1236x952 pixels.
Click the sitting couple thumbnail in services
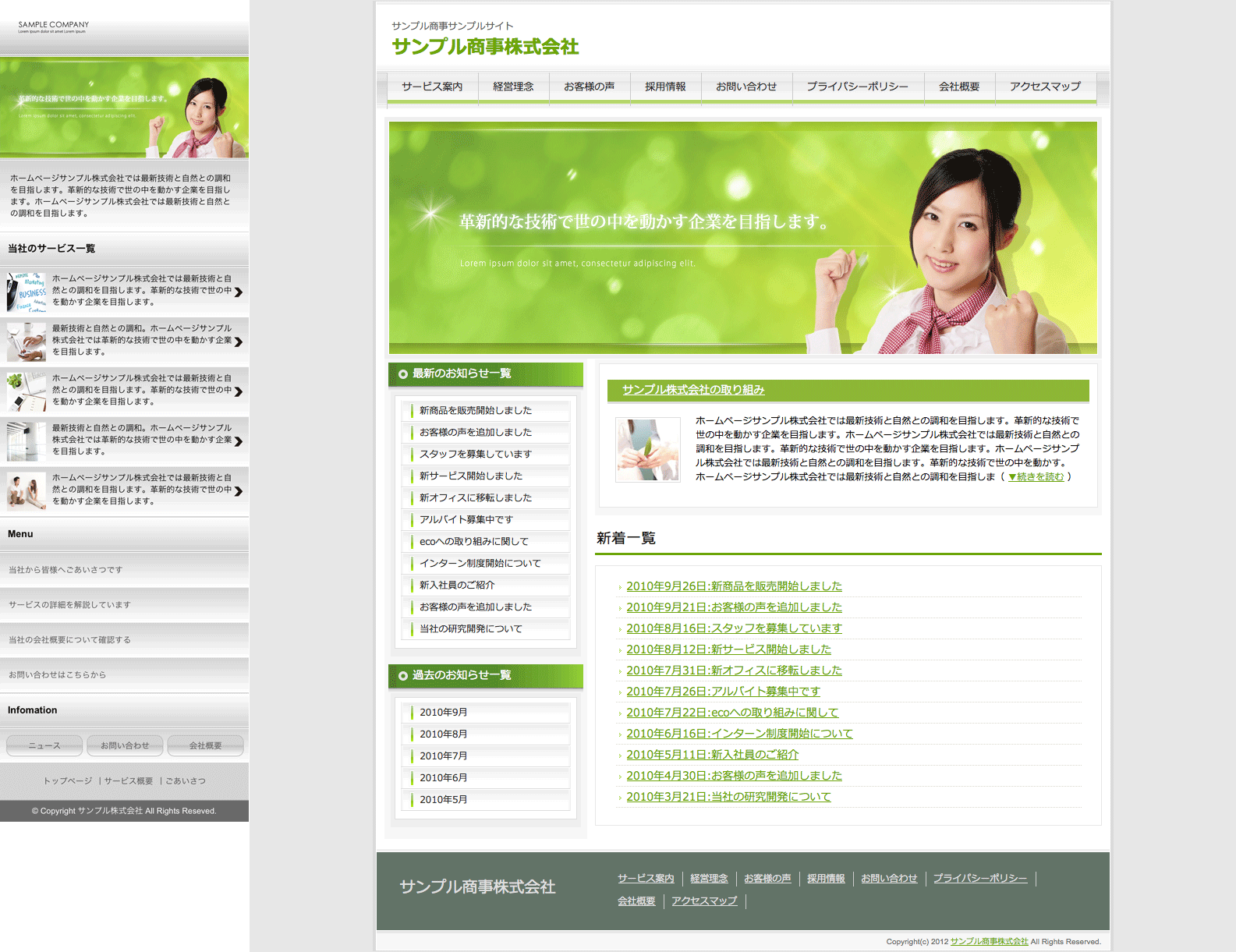[x=27, y=490]
